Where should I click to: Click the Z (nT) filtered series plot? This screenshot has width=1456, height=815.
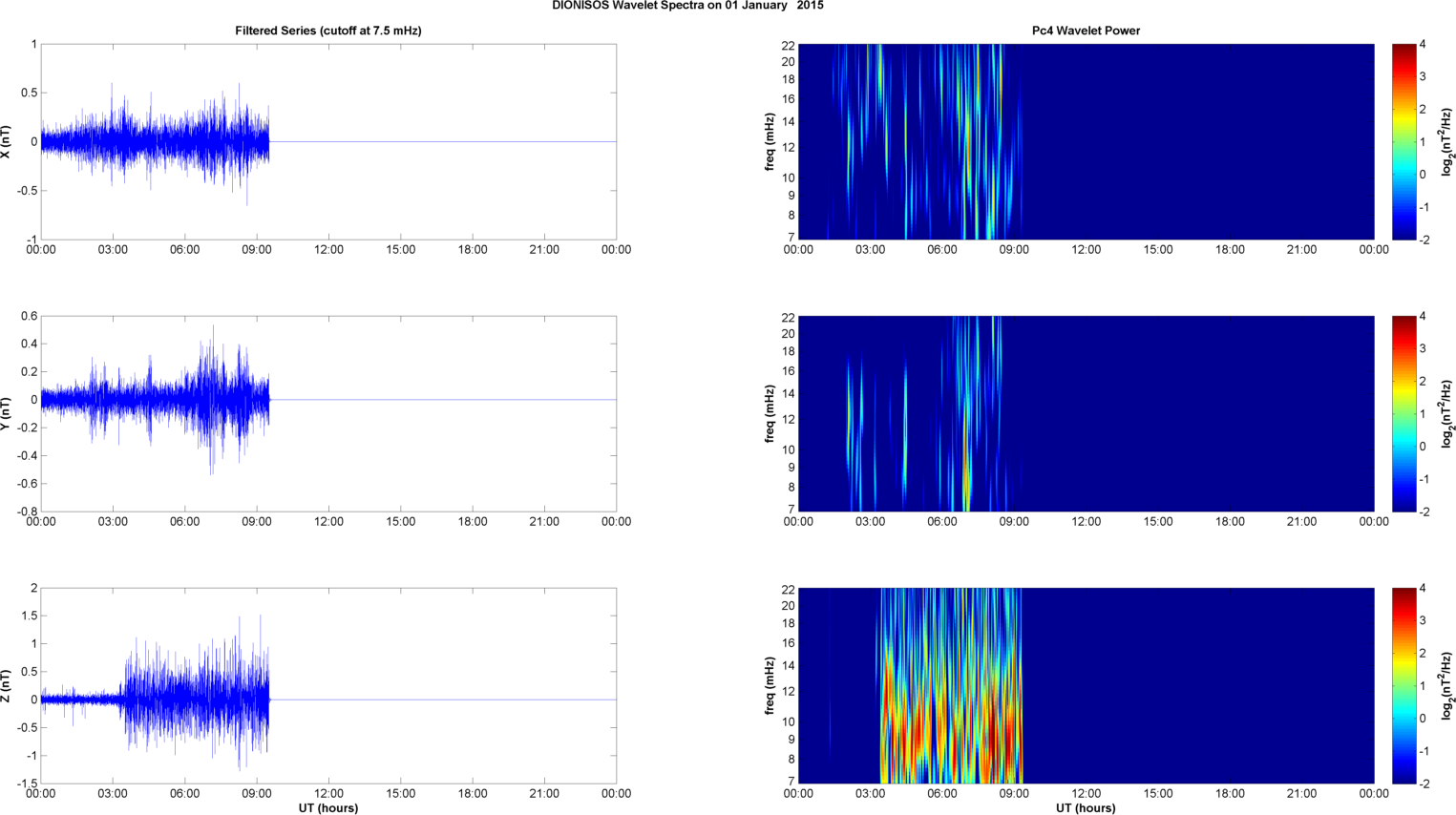[328, 685]
